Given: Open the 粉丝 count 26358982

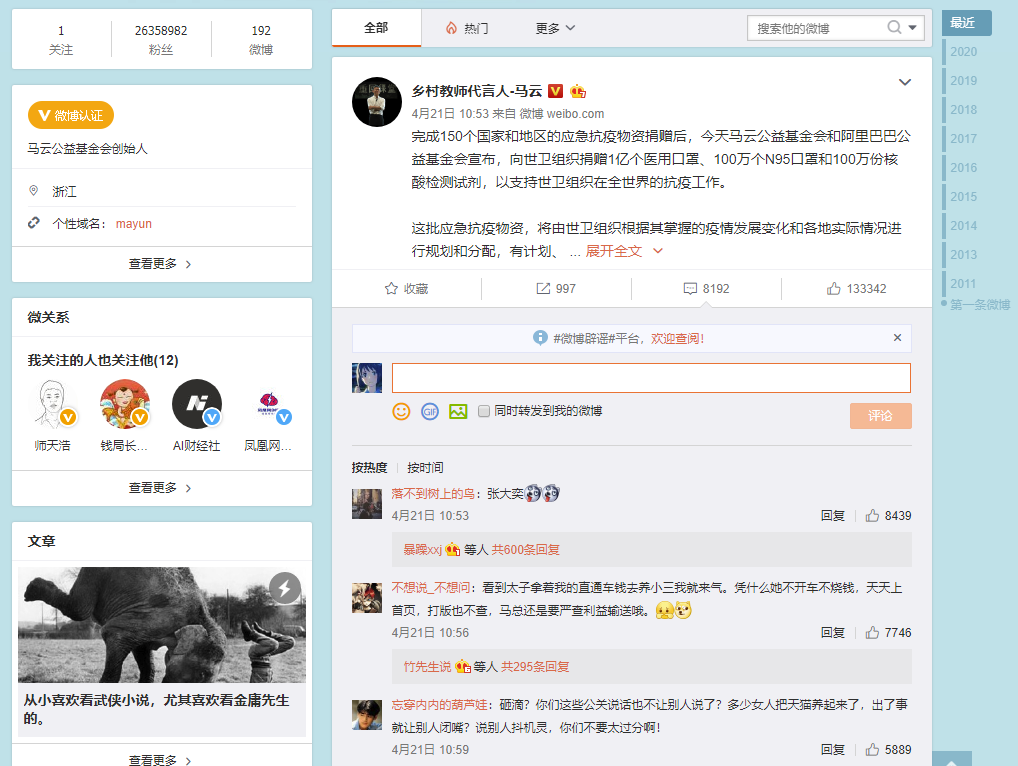Looking at the screenshot, I should tap(161, 40).
